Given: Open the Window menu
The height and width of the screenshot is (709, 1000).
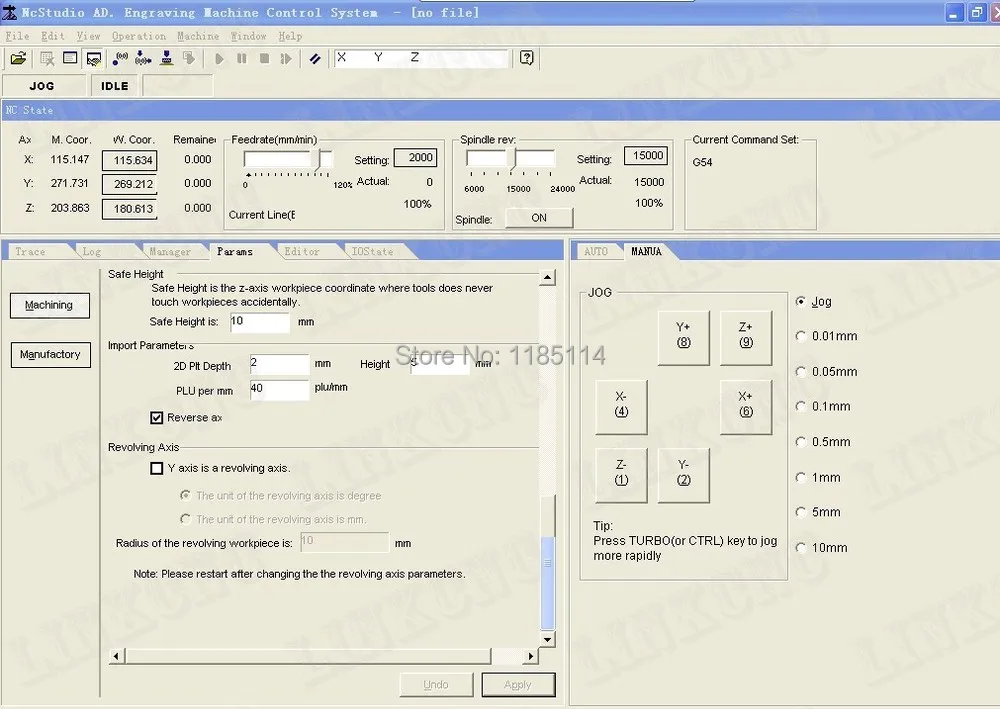Looking at the screenshot, I should (x=248, y=36).
